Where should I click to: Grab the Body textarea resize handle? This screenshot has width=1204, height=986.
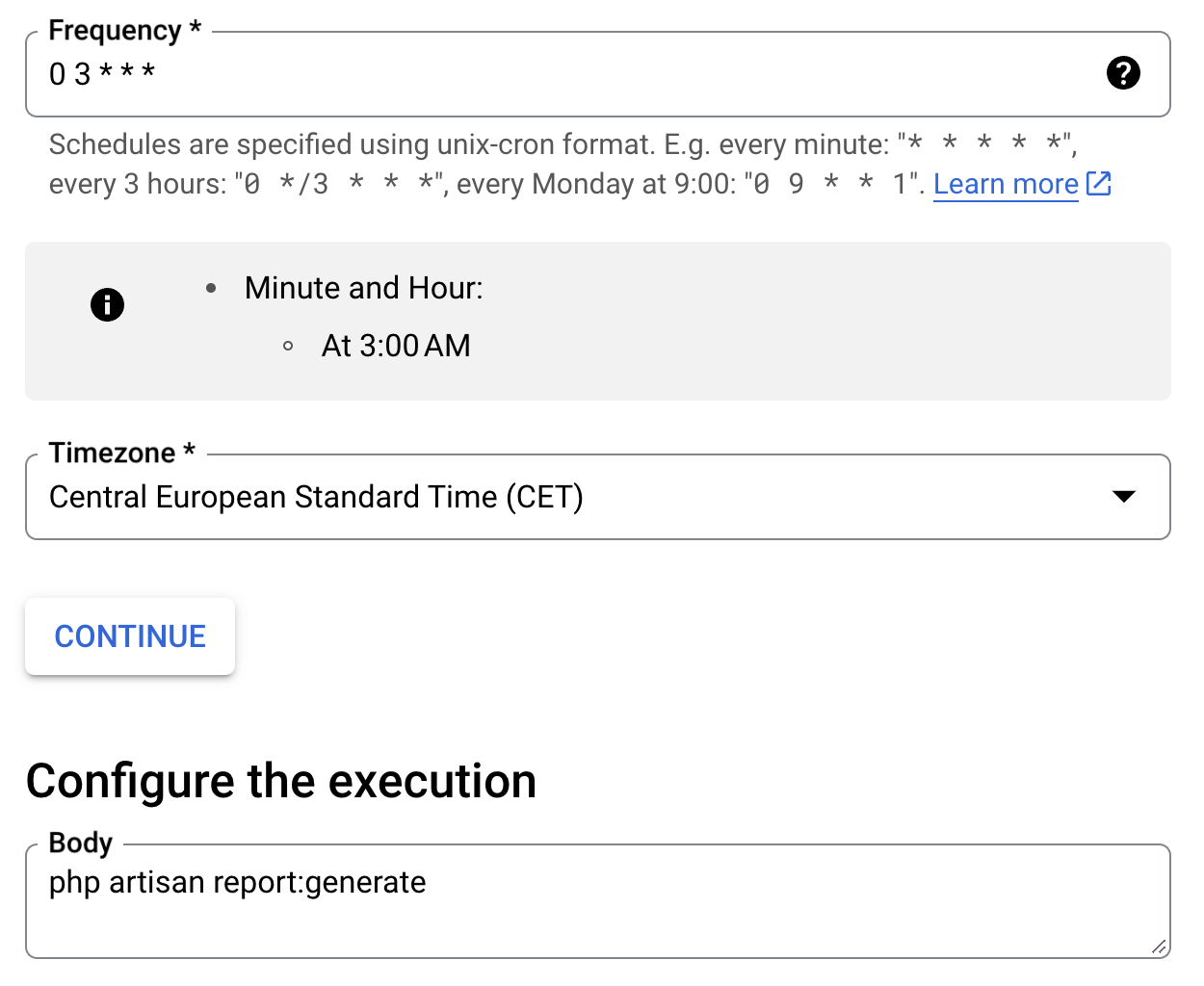(1159, 947)
